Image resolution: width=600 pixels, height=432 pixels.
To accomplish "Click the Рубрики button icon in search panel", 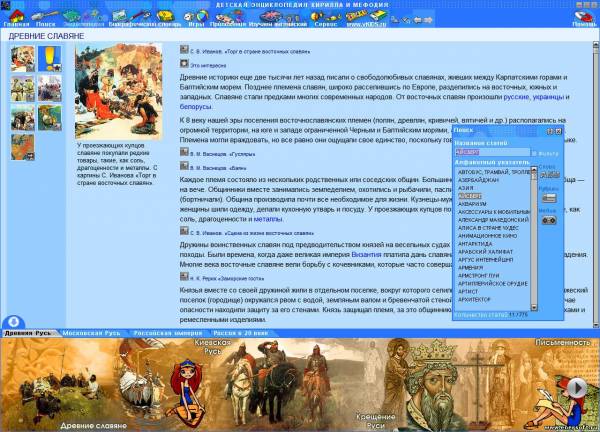I will (549, 198).
